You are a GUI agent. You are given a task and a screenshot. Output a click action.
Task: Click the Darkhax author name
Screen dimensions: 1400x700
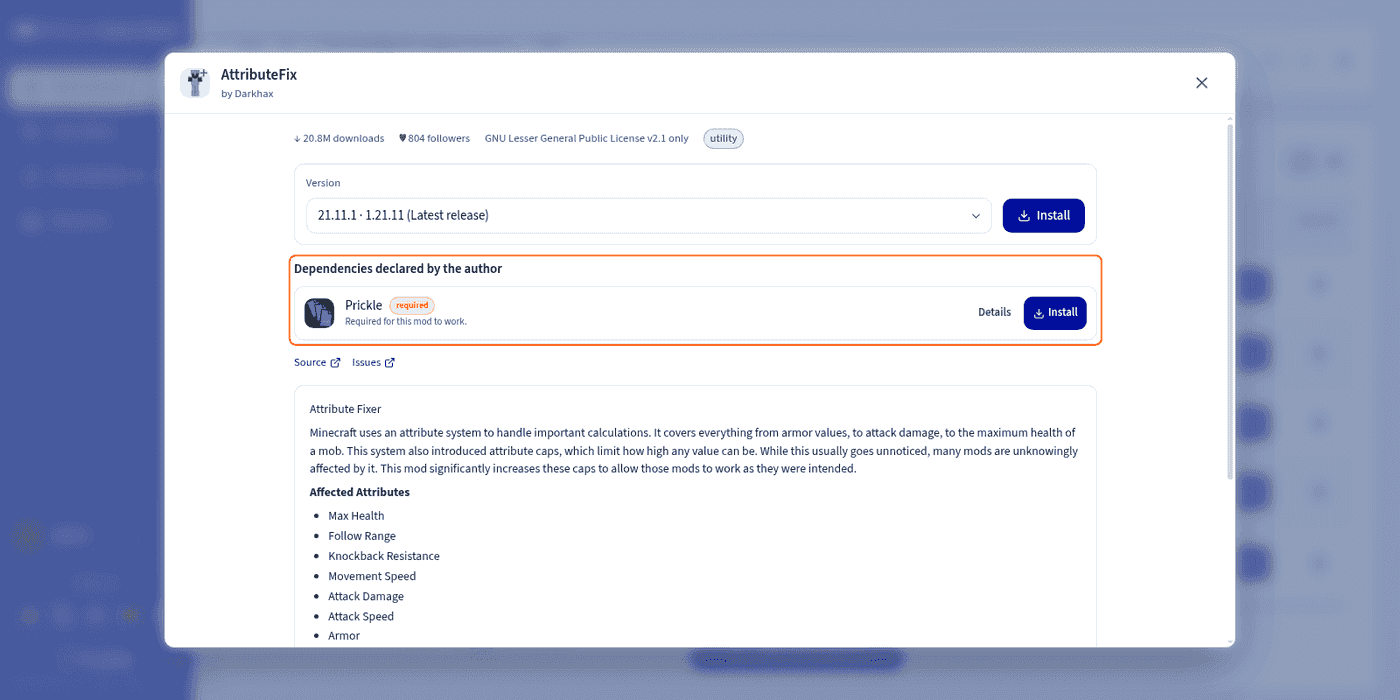click(x=254, y=94)
